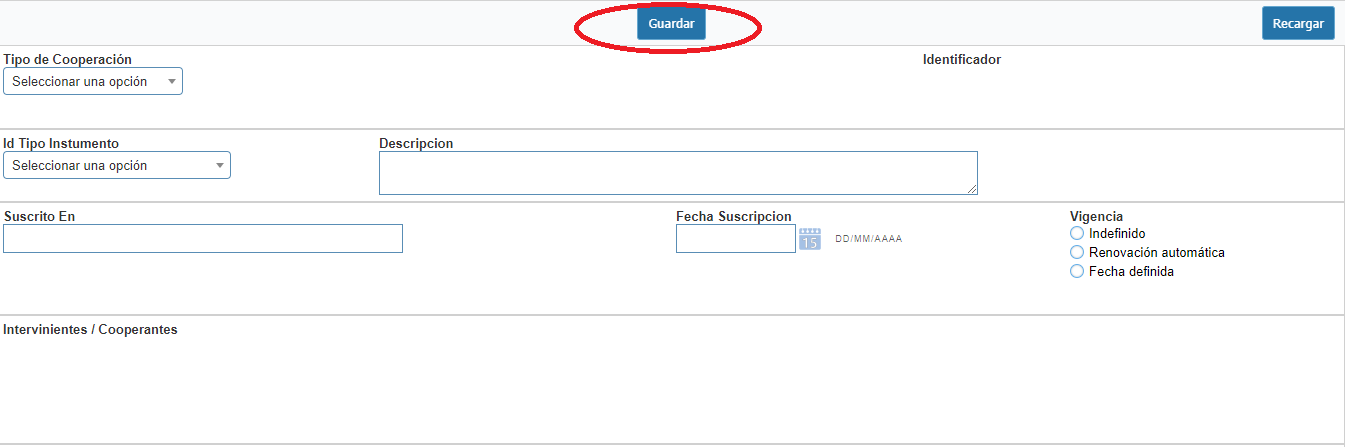Expand the Id Tipo Instumento combo box

coord(117,165)
